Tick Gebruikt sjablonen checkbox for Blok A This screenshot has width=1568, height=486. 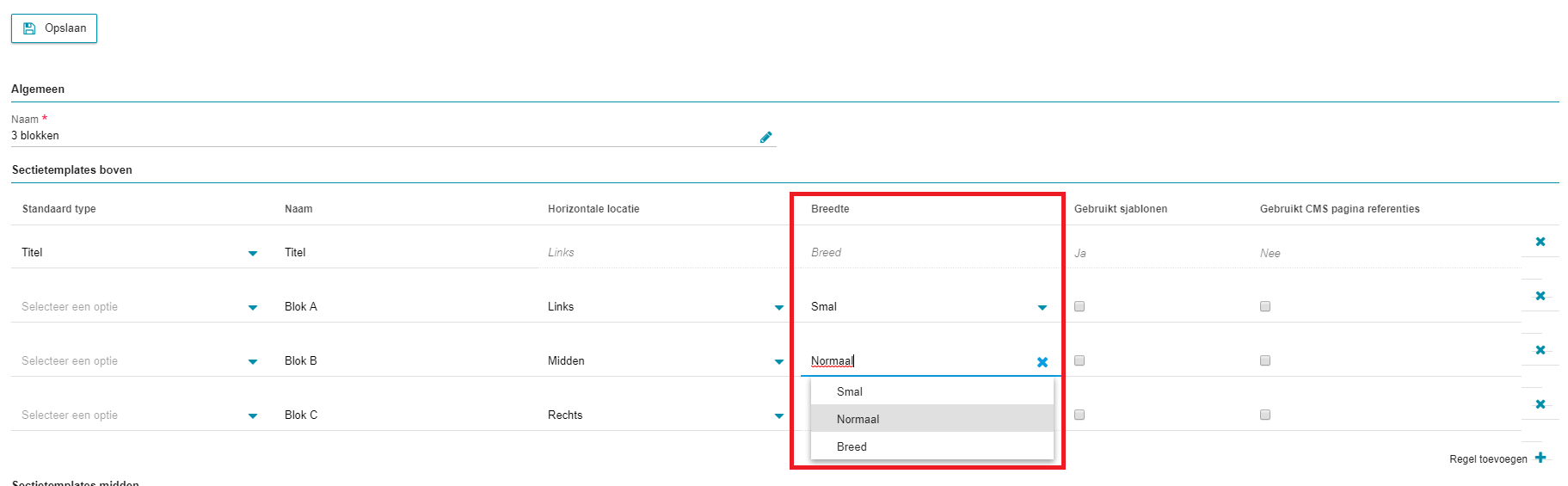[x=1079, y=306]
